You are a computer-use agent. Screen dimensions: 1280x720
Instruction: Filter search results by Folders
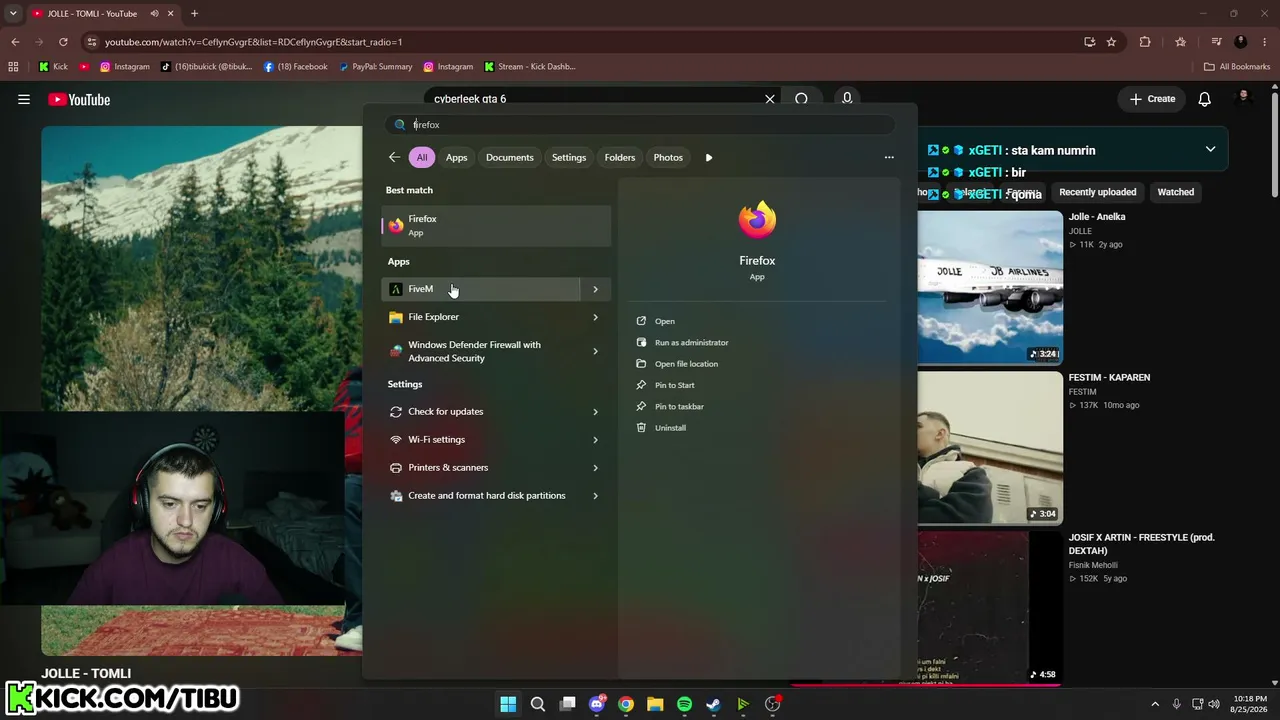(x=620, y=157)
